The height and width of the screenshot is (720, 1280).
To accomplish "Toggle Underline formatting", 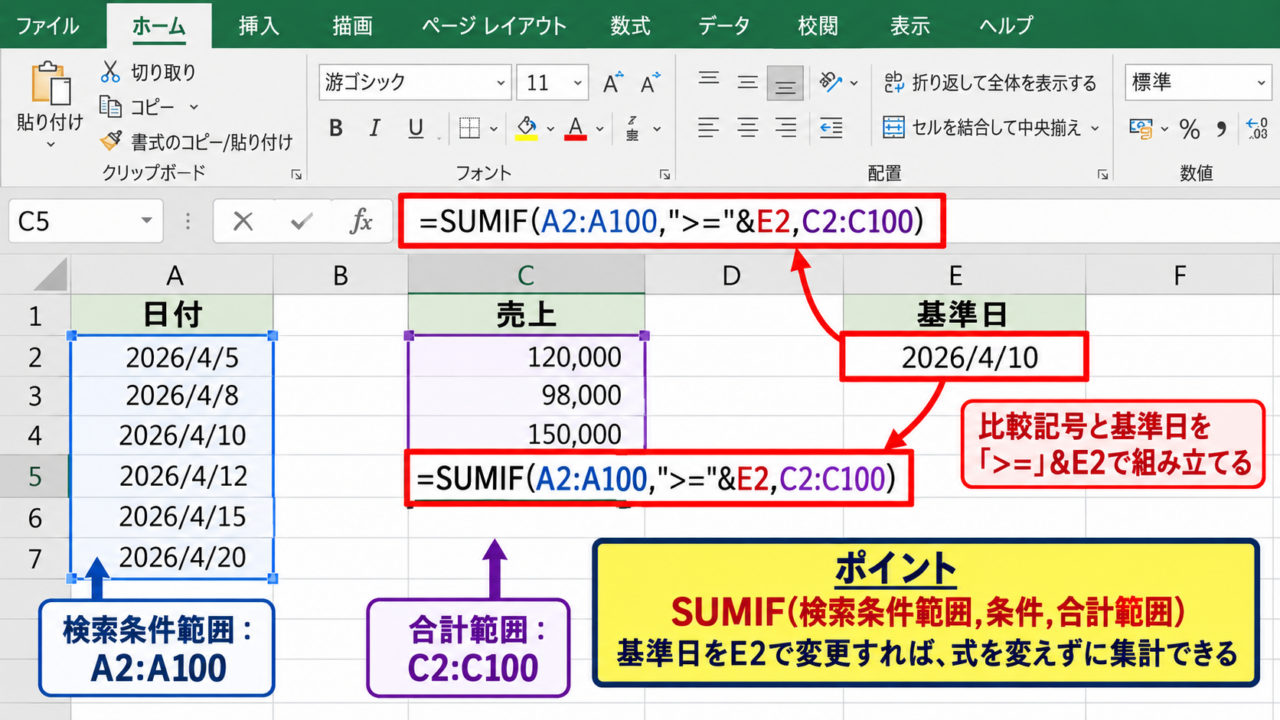I will pyautogui.click(x=415, y=128).
